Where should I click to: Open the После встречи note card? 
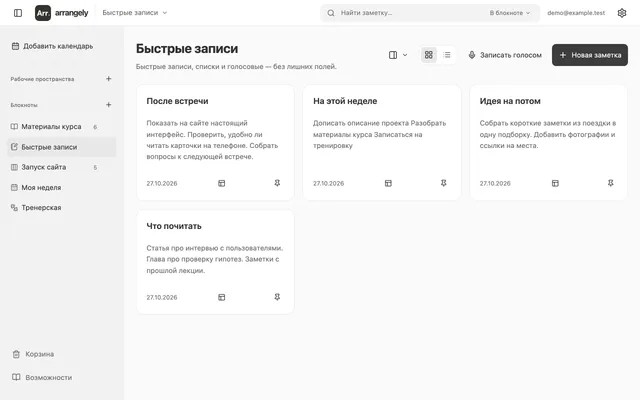click(215, 142)
